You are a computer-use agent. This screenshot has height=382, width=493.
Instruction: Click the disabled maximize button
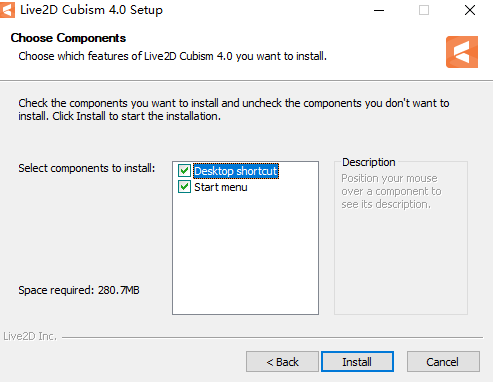pyautogui.click(x=424, y=10)
